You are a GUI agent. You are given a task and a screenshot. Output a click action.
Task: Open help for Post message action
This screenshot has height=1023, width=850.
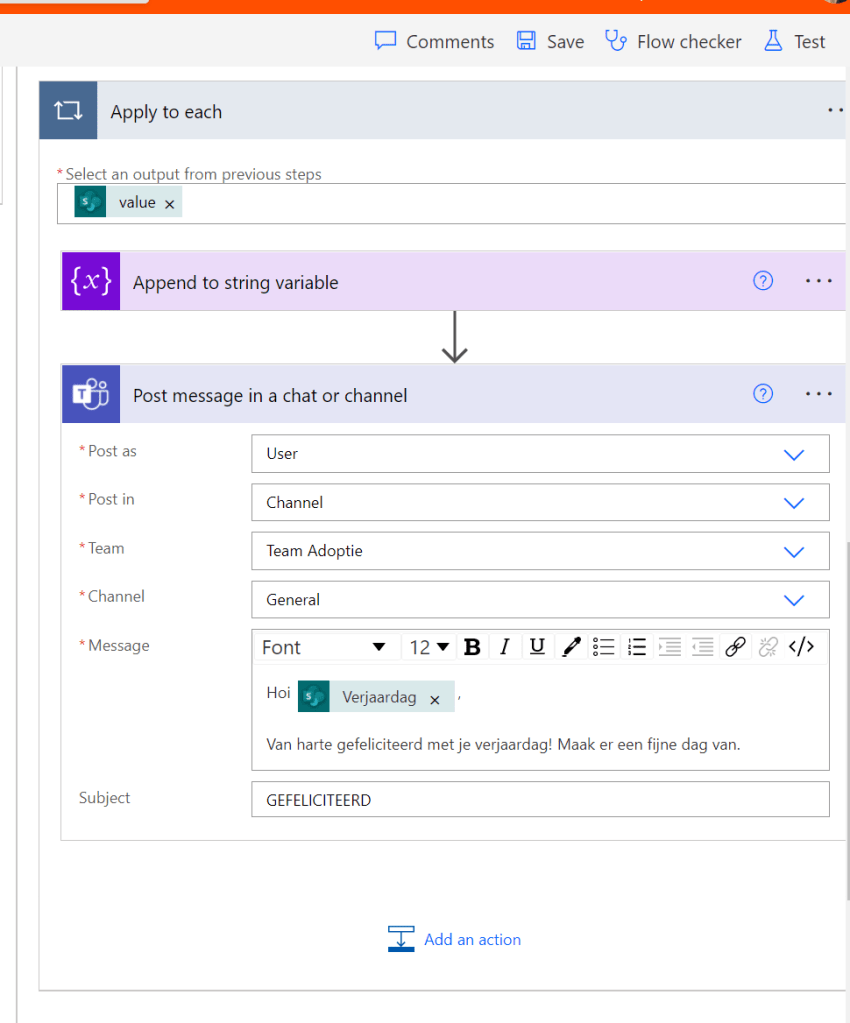click(x=763, y=394)
